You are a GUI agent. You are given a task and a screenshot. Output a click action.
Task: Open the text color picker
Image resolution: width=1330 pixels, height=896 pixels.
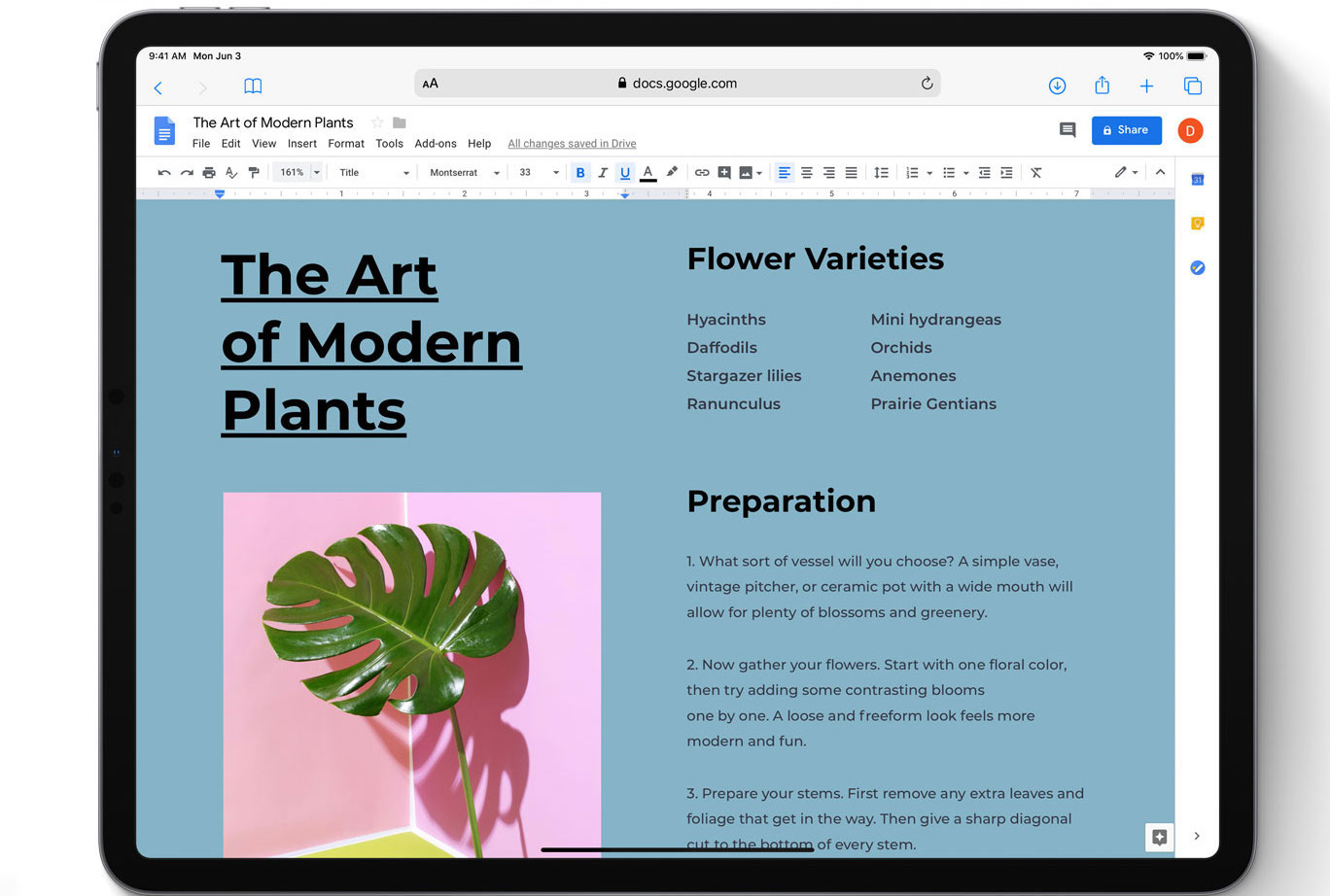(x=647, y=172)
